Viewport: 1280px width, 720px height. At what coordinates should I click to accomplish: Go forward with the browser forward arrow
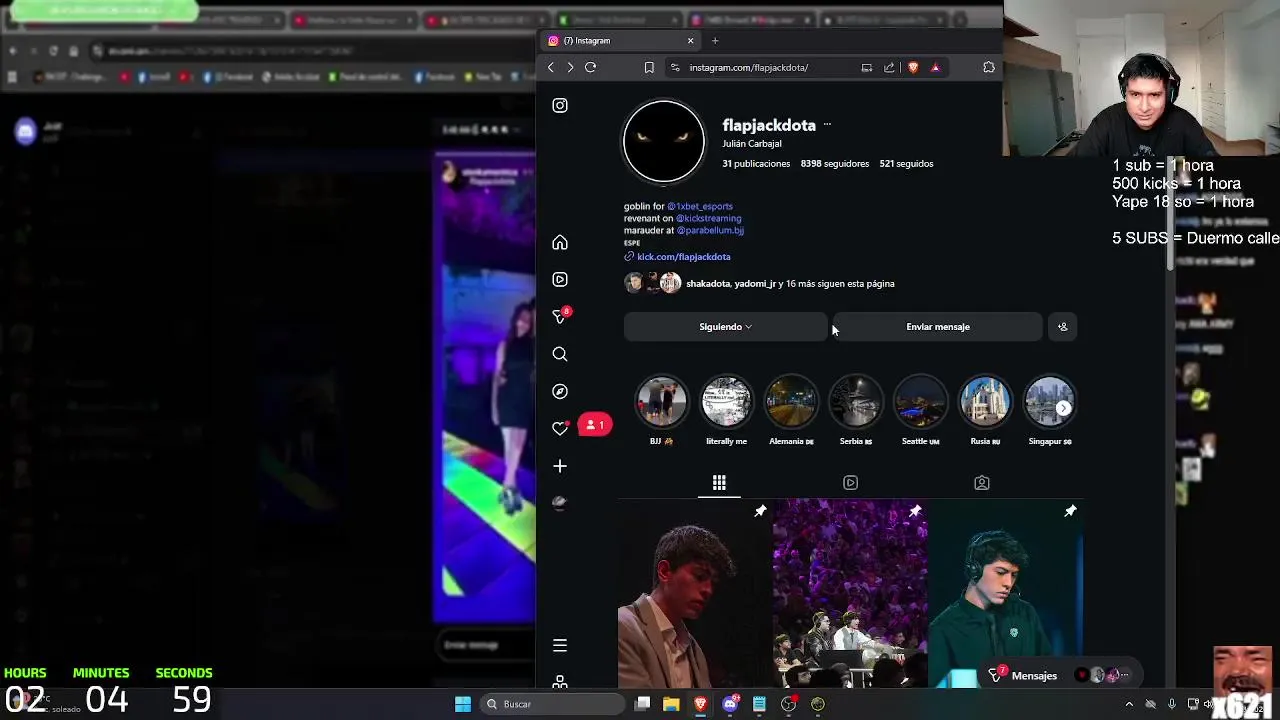[570, 67]
